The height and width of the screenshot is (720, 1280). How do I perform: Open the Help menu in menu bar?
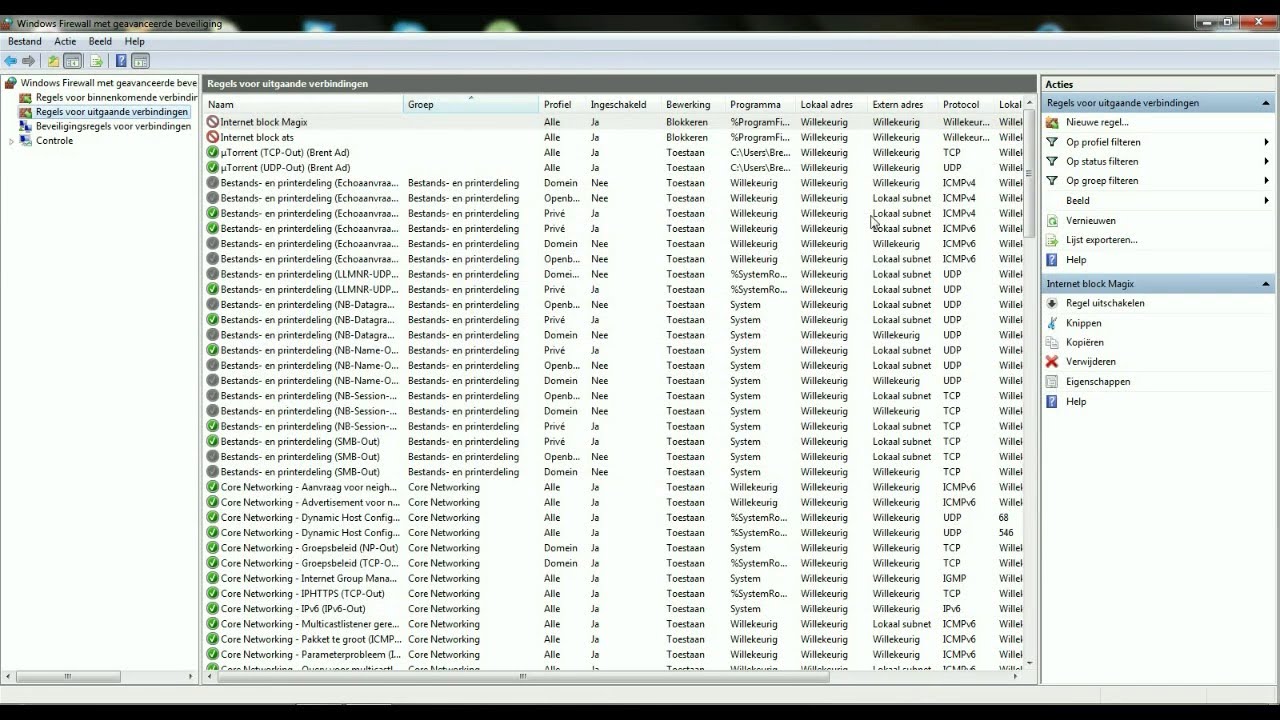(135, 42)
